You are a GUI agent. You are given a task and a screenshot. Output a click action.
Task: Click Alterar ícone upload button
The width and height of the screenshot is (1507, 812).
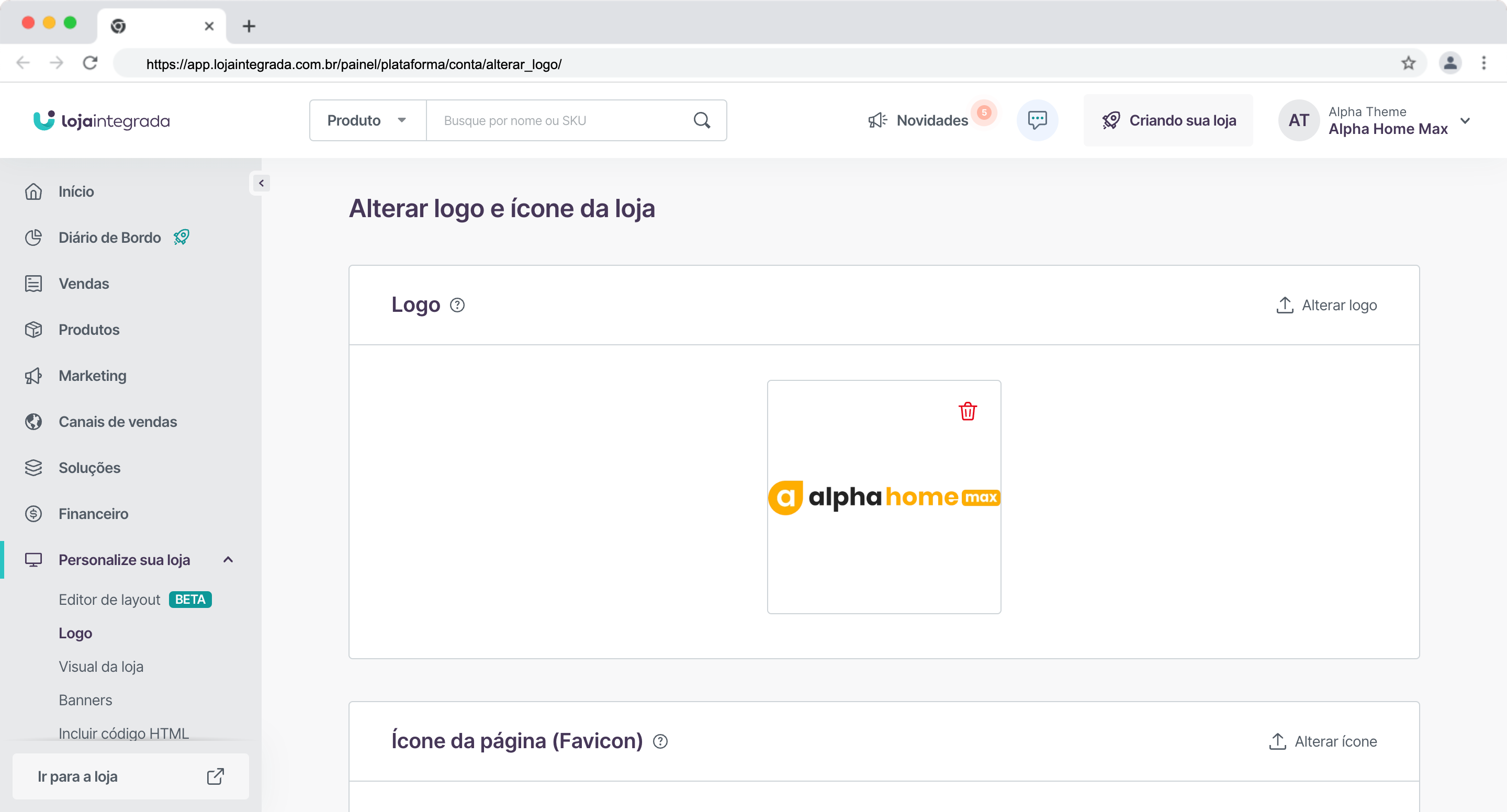(x=1323, y=741)
